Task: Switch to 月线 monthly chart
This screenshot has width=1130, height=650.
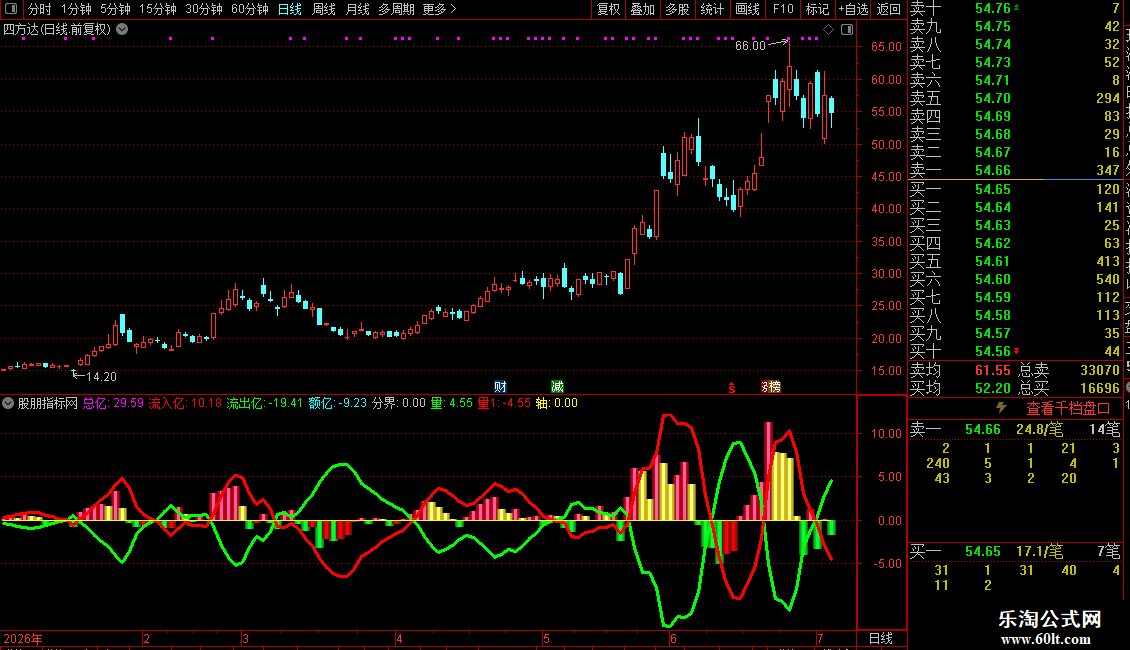Action: tap(357, 9)
